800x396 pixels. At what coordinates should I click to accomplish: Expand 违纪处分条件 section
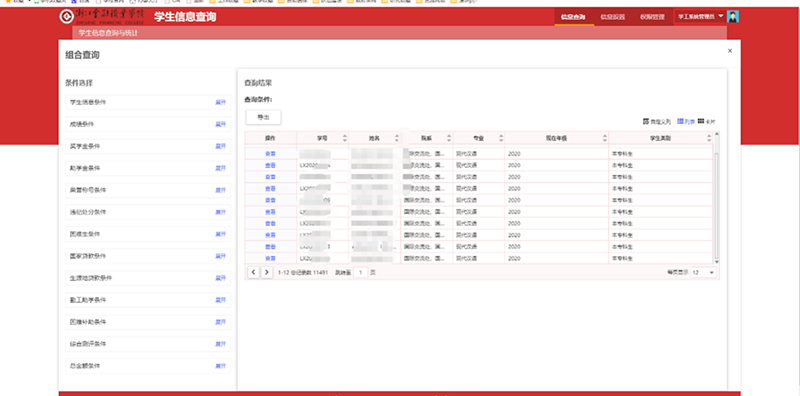pyautogui.click(x=220, y=212)
